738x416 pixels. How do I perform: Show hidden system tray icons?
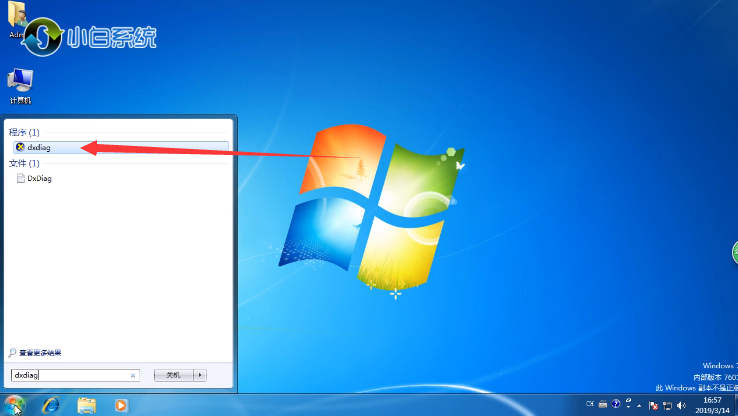point(639,405)
